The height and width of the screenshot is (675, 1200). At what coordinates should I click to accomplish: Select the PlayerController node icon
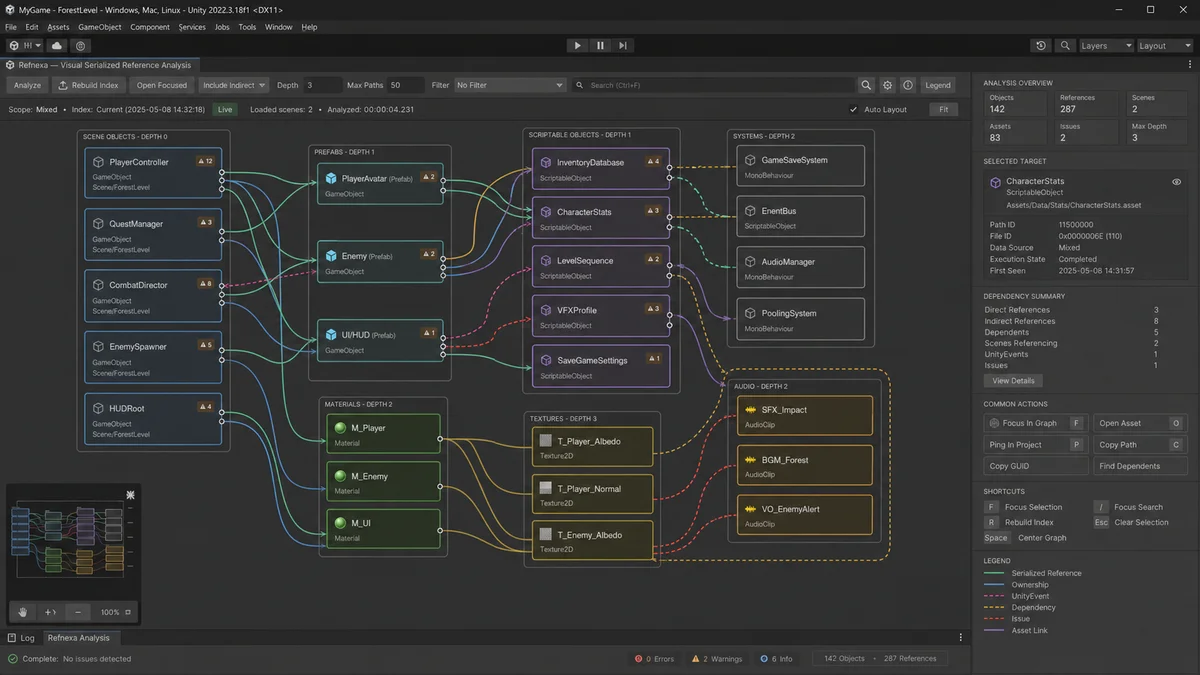coord(98,162)
